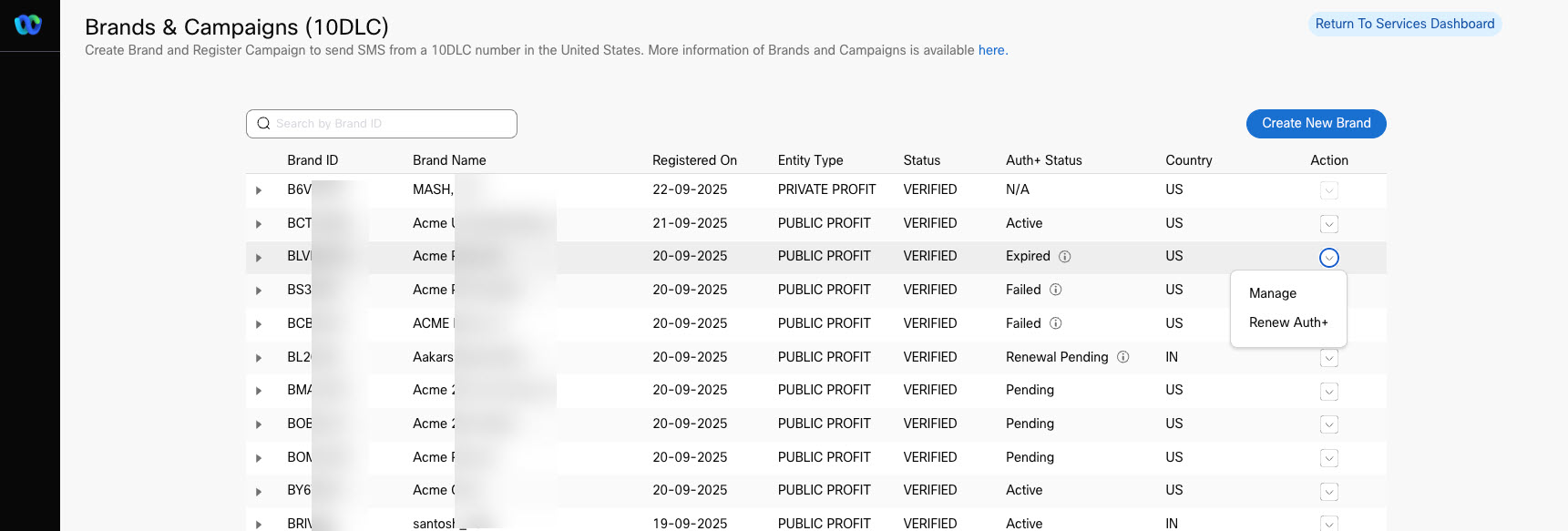Click the info icon next to Renewal Pending
Screen dimensions: 1568x531
(1123, 357)
